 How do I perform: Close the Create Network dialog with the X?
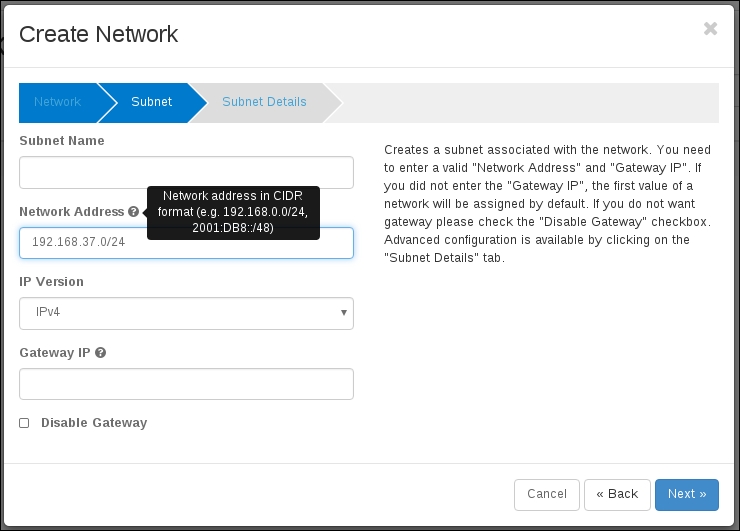[x=710, y=29]
